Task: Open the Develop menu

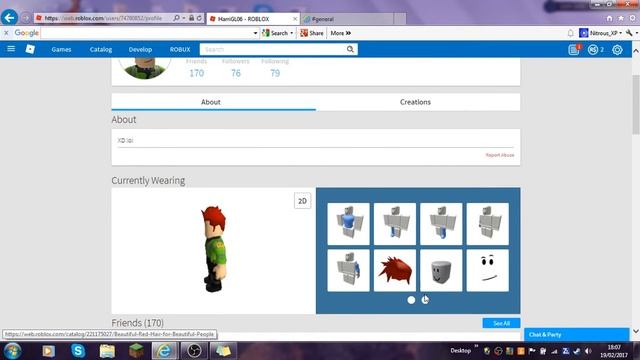Action: pos(140,49)
